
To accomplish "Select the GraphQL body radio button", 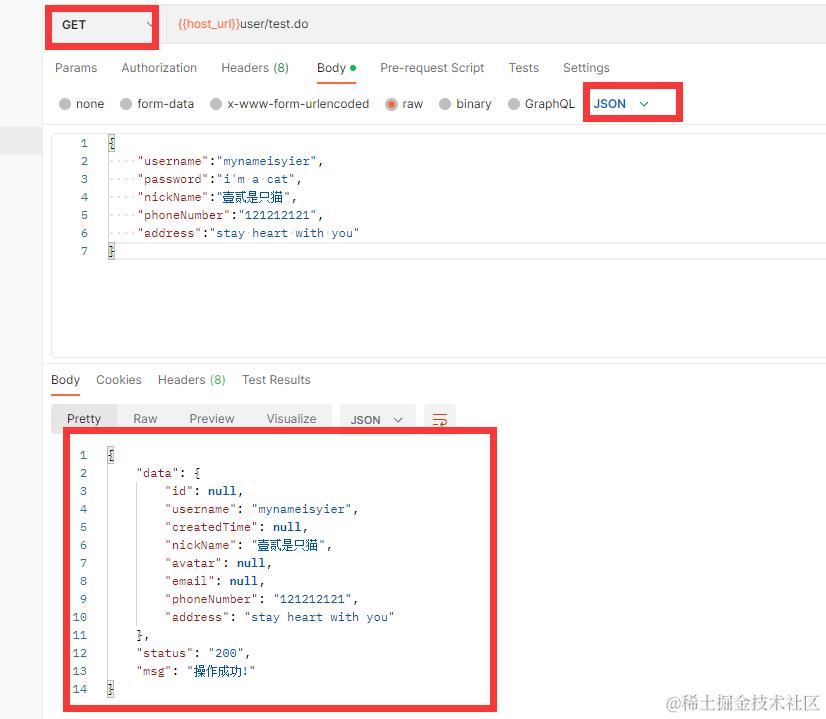I will (514, 104).
